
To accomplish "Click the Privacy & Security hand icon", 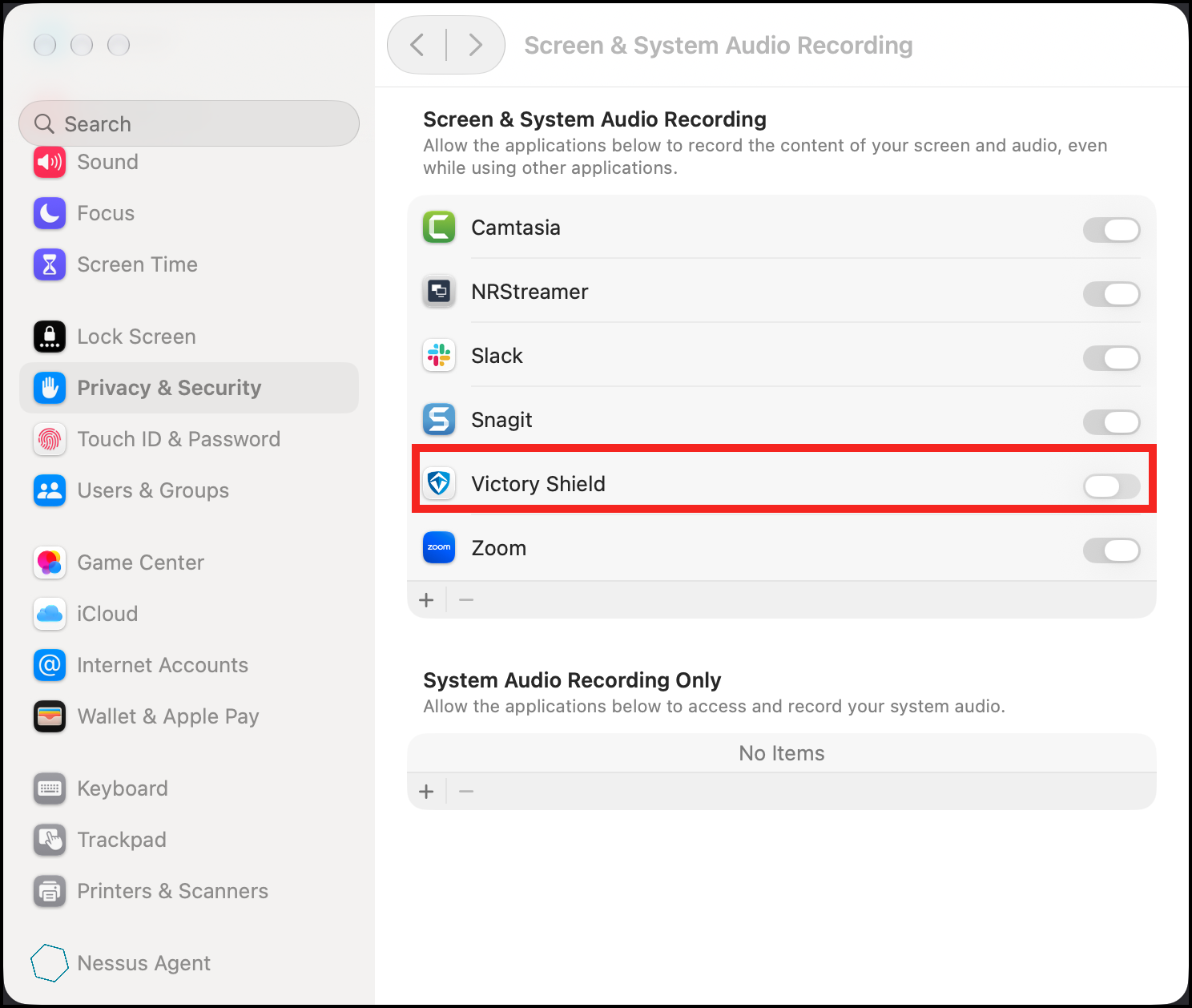I will pyautogui.click(x=50, y=388).
